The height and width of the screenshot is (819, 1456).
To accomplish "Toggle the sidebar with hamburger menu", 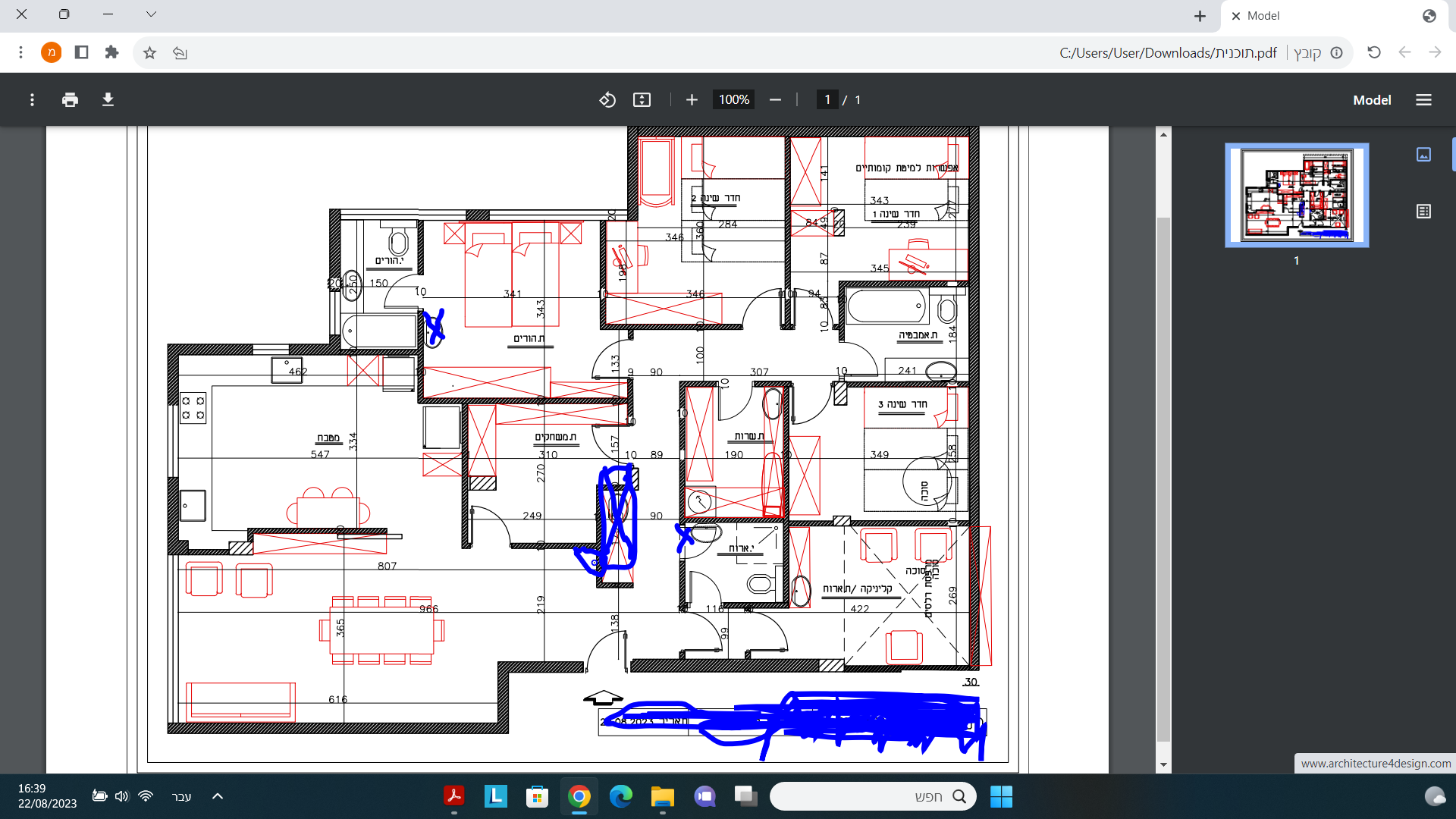I will pyautogui.click(x=1423, y=99).
